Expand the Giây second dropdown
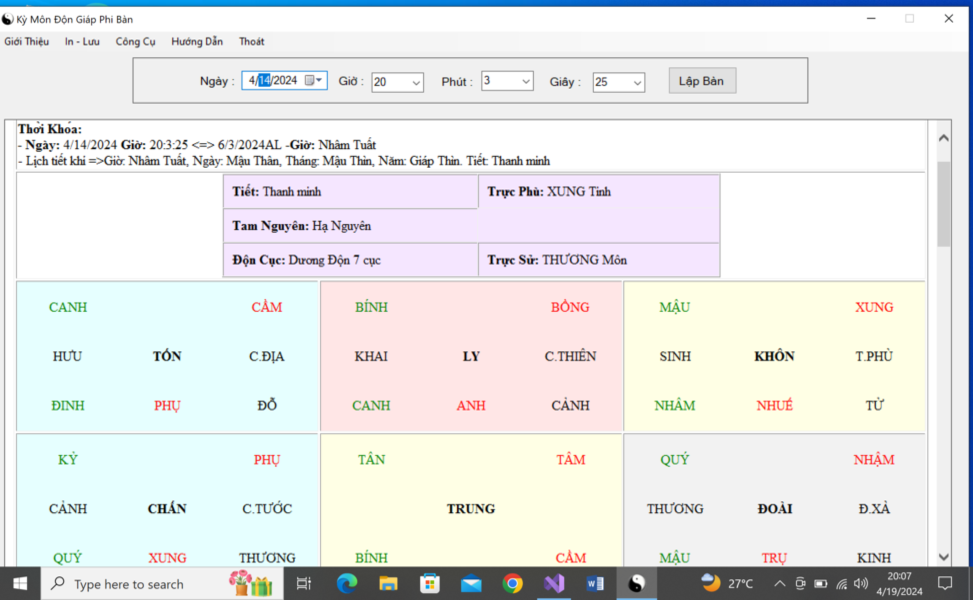This screenshot has width=973, height=600. [x=637, y=83]
